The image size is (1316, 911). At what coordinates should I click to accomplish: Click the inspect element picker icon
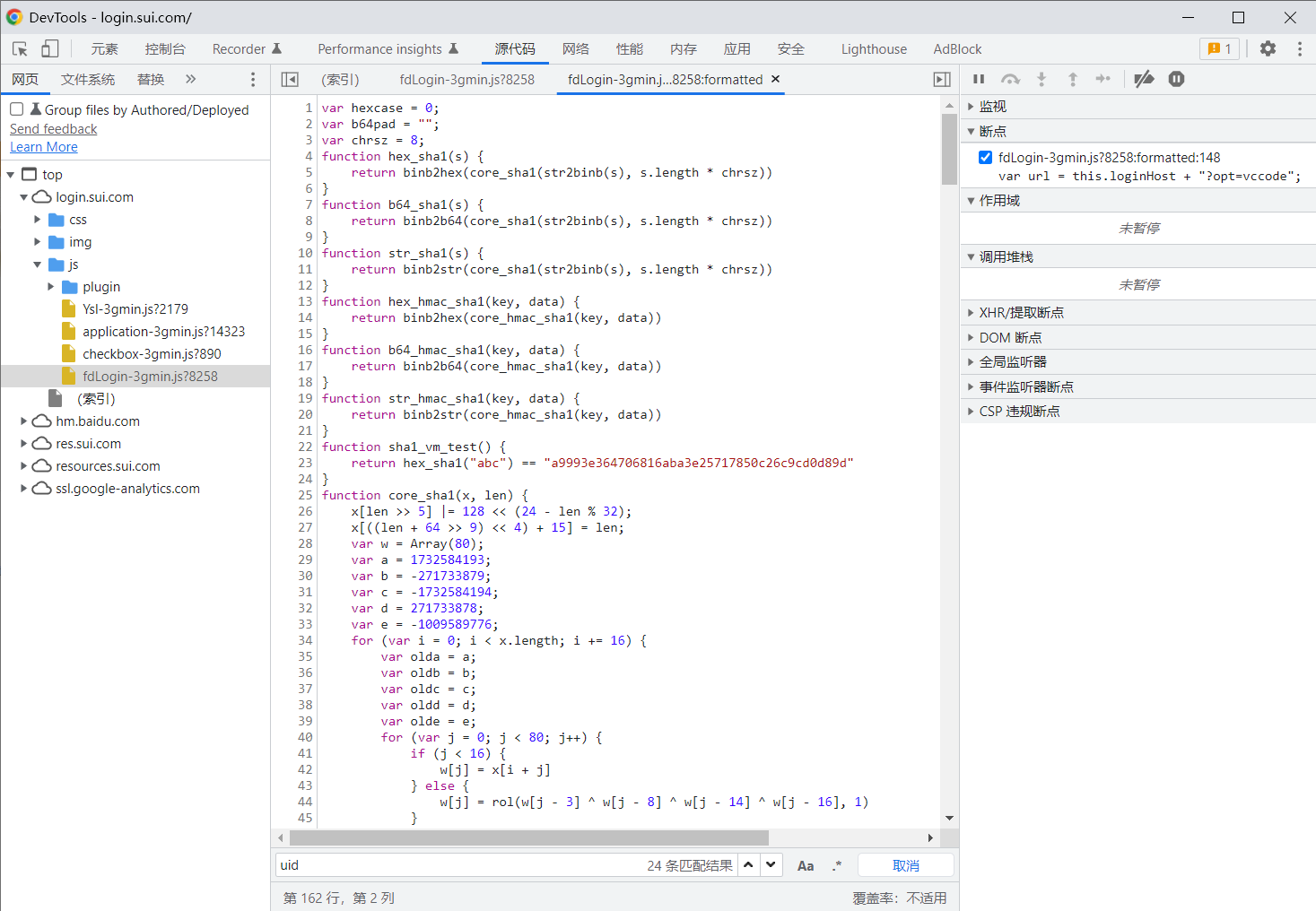click(x=20, y=49)
